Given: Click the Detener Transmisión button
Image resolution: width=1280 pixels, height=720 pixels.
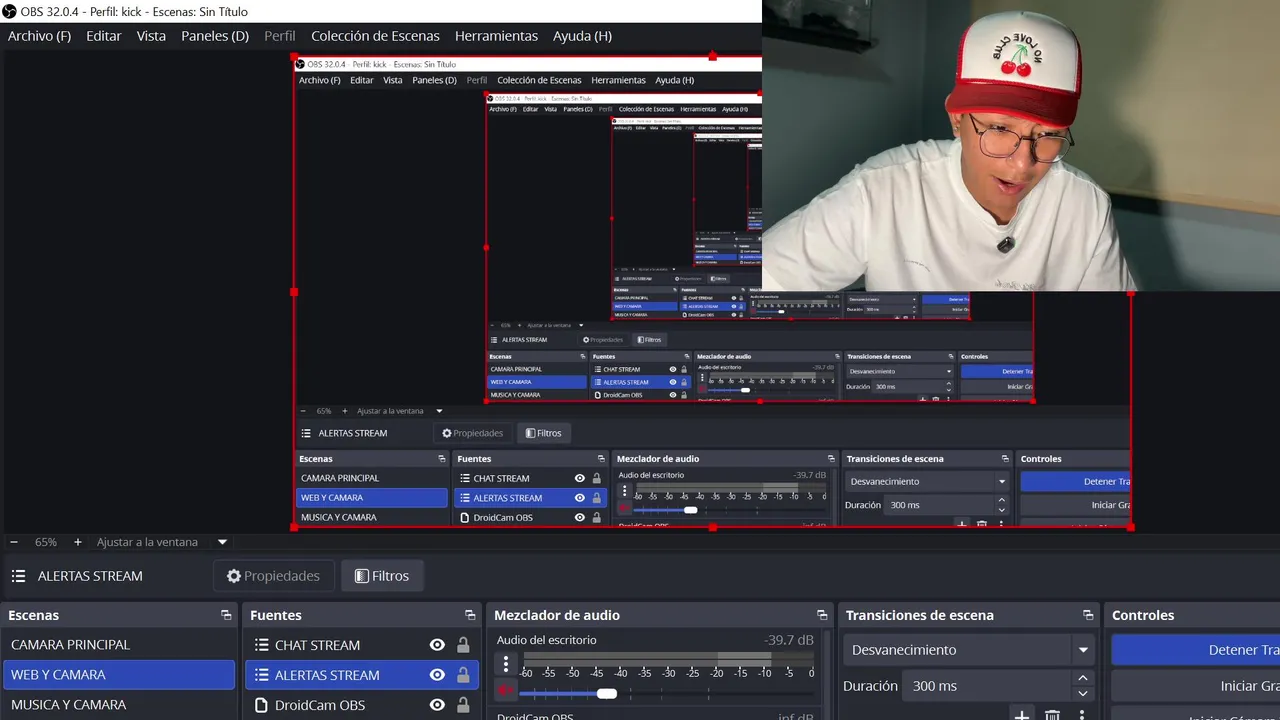Looking at the screenshot, I should click(x=1195, y=650).
